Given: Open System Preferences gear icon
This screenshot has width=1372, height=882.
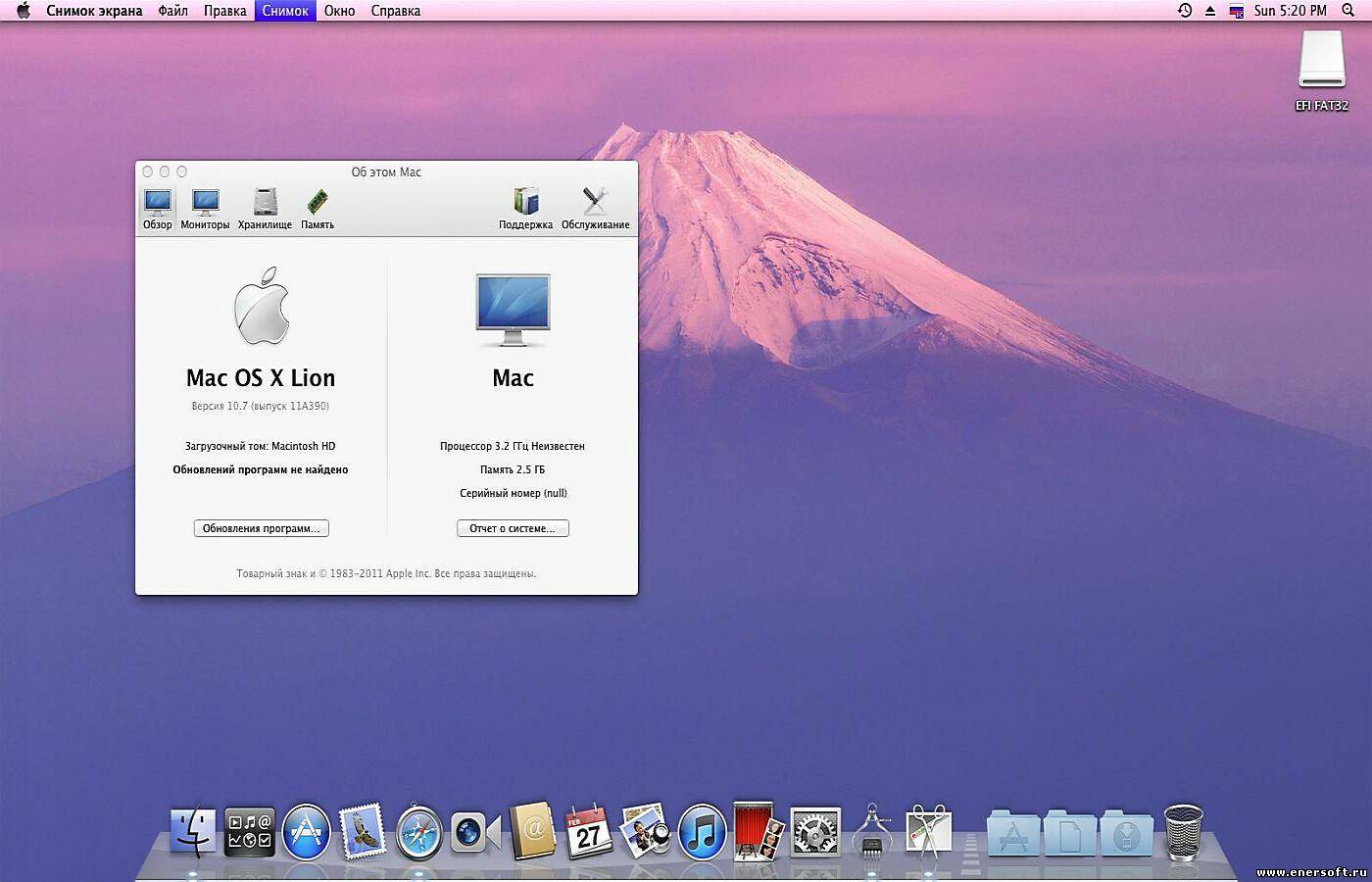Looking at the screenshot, I should (814, 833).
